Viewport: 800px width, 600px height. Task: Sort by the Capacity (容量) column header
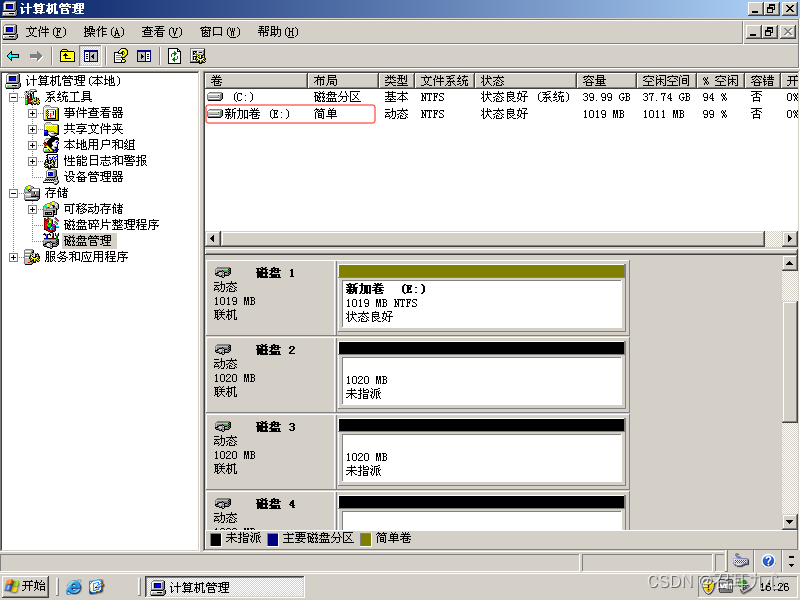pyautogui.click(x=607, y=81)
